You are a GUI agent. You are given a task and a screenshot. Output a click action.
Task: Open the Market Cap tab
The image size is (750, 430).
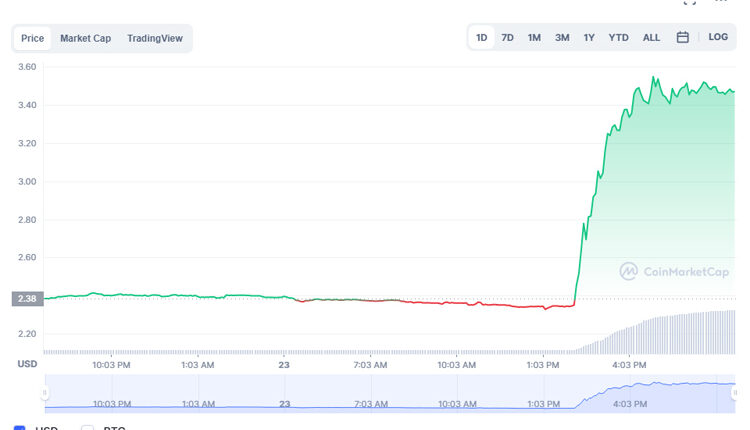pos(86,38)
